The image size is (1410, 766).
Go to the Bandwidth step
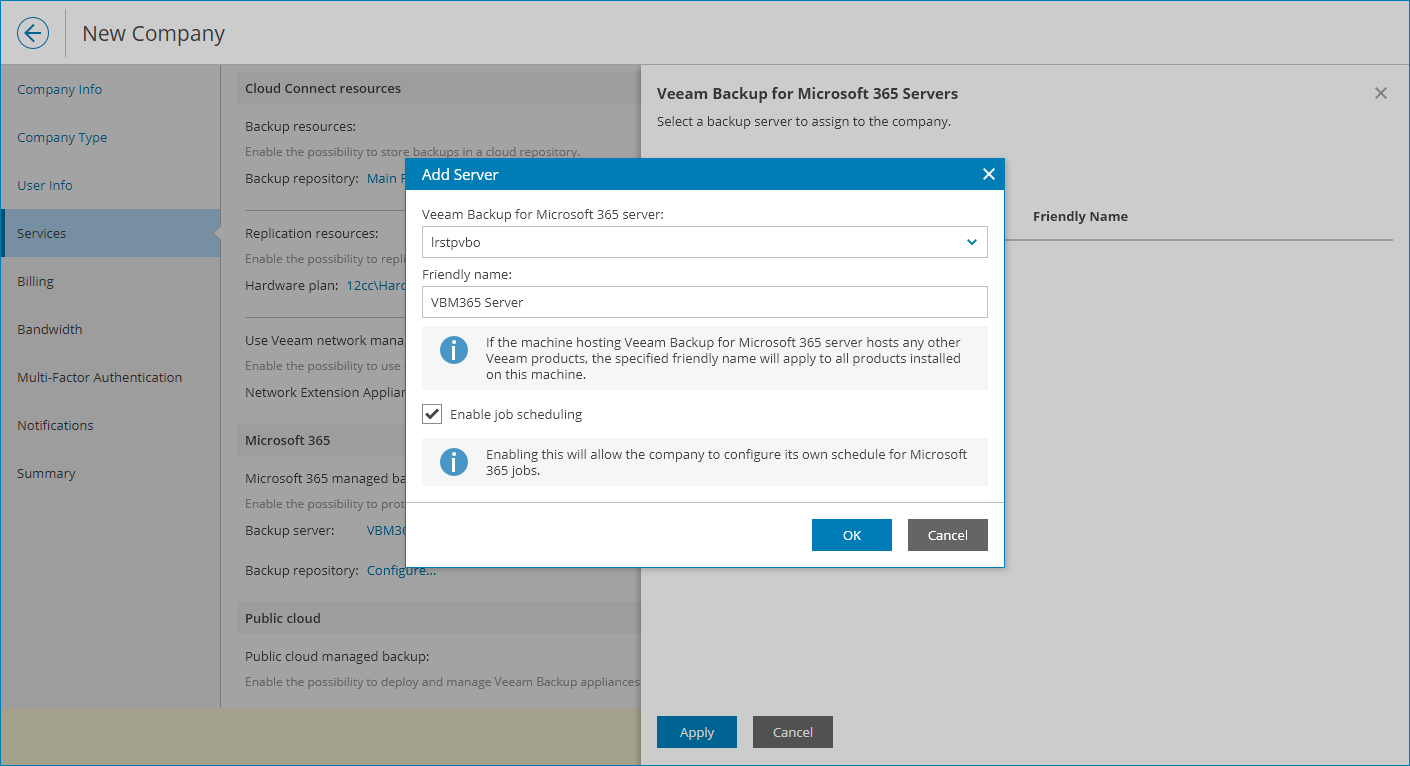50,329
